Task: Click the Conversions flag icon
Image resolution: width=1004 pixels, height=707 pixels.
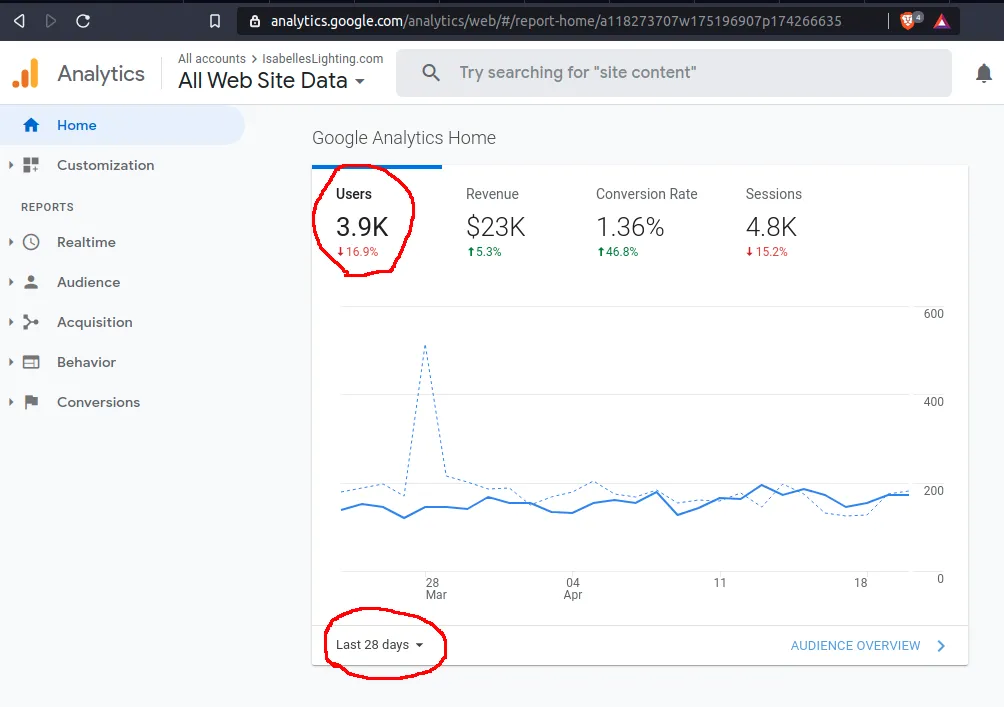Action: click(x=31, y=402)
